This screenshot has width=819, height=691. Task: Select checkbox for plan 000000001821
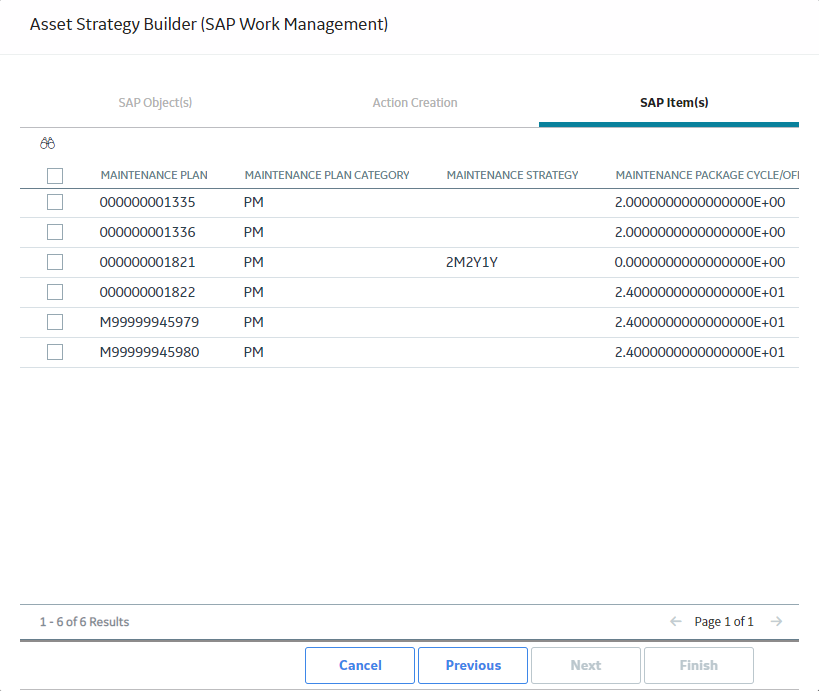55,262
